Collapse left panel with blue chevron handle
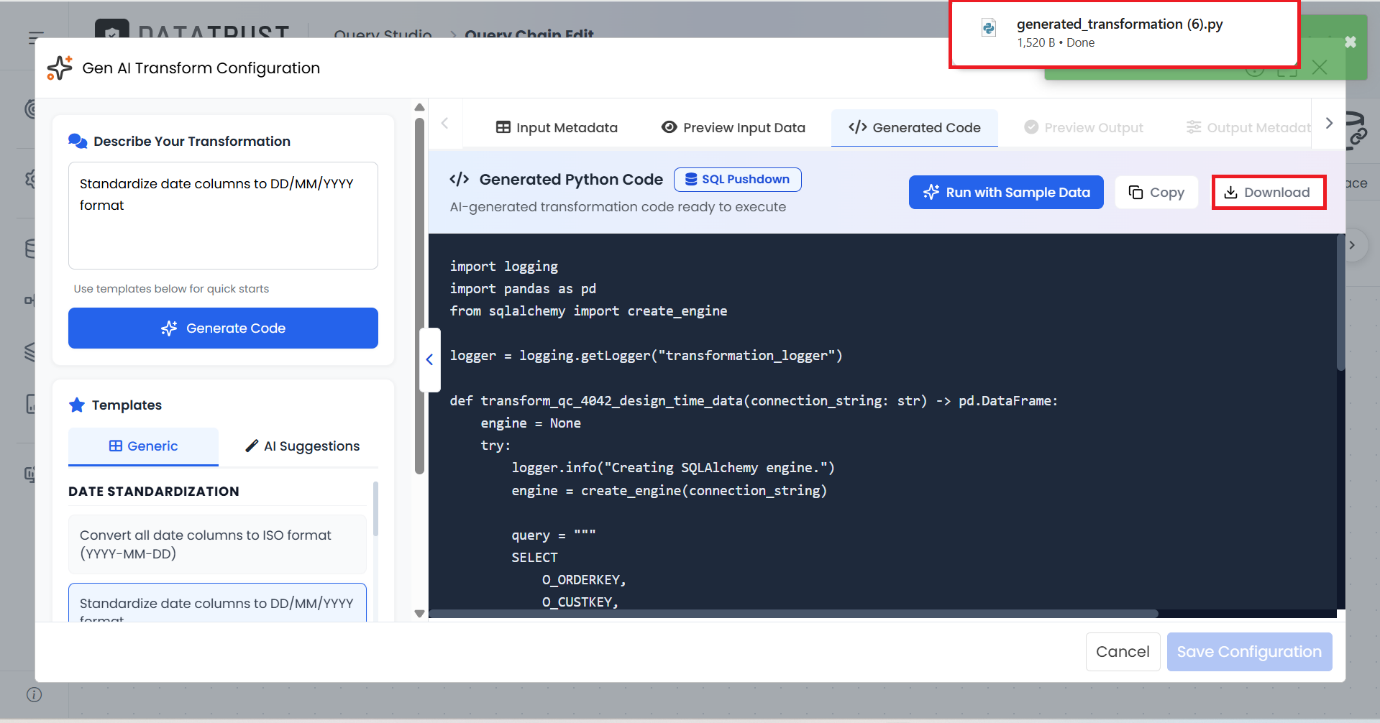 tap(429, 360)
